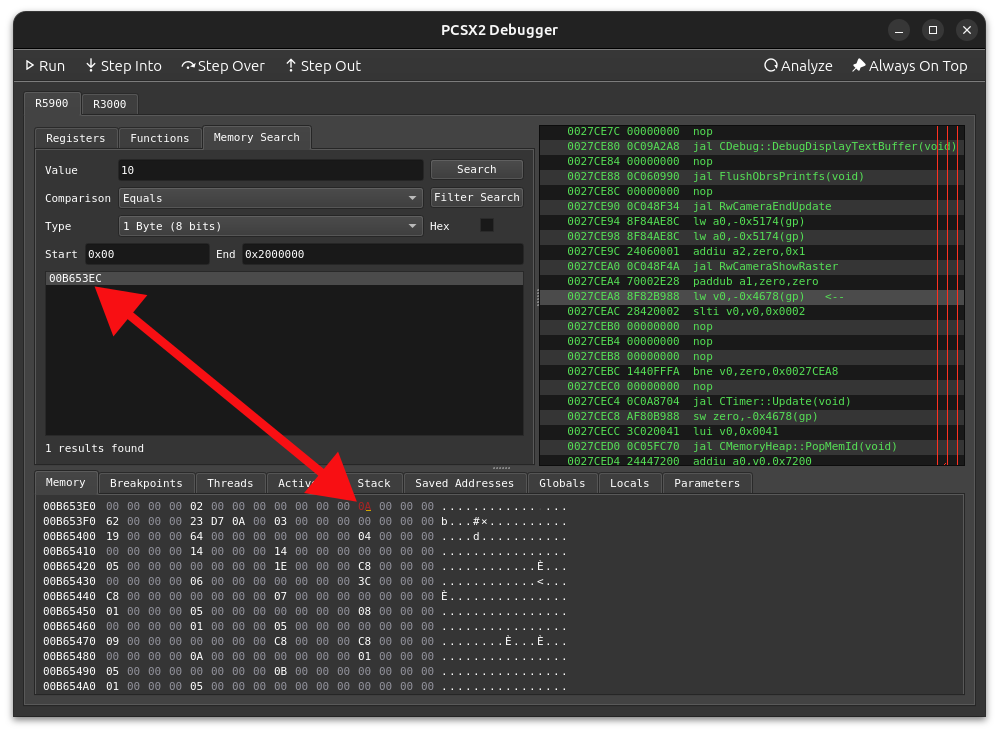This screenshot has width=999, height=733.
Task: Click highlighted 0A byte in memory row 00B653E0
Action: point(364,507)
